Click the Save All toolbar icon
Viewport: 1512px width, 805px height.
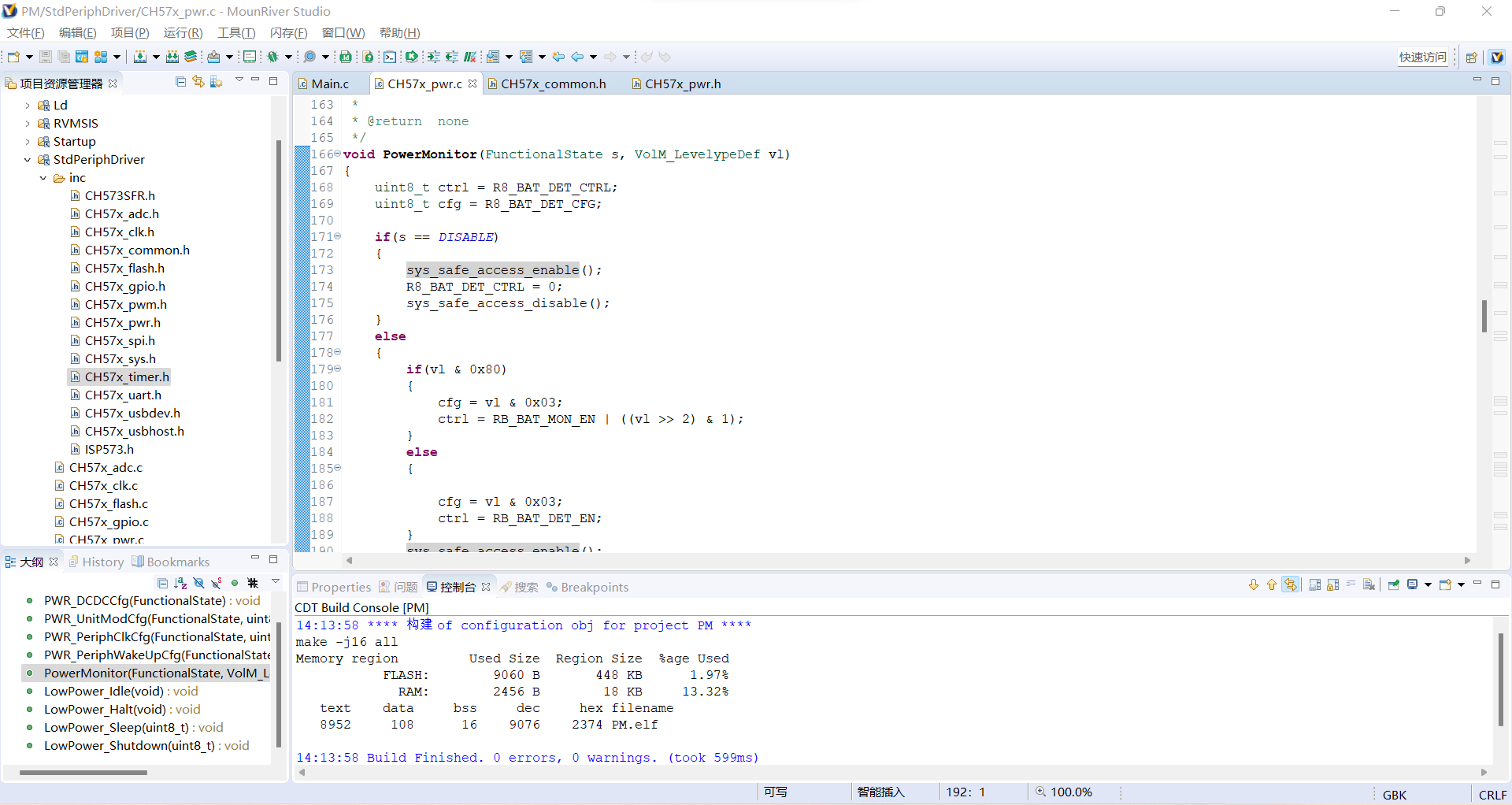[64, 57]
